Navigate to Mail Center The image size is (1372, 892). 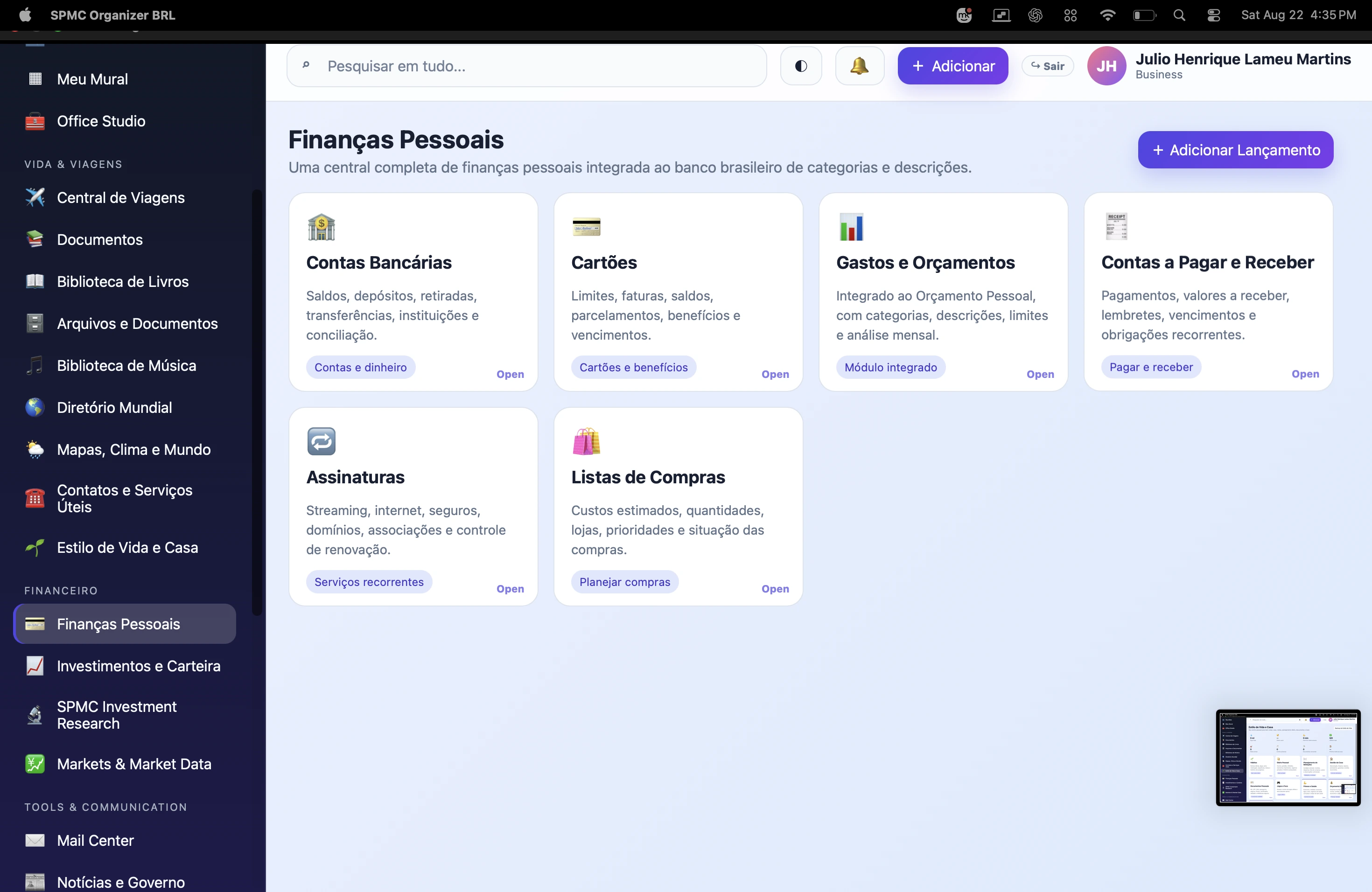pyautogui.click(x=125, y=840)
